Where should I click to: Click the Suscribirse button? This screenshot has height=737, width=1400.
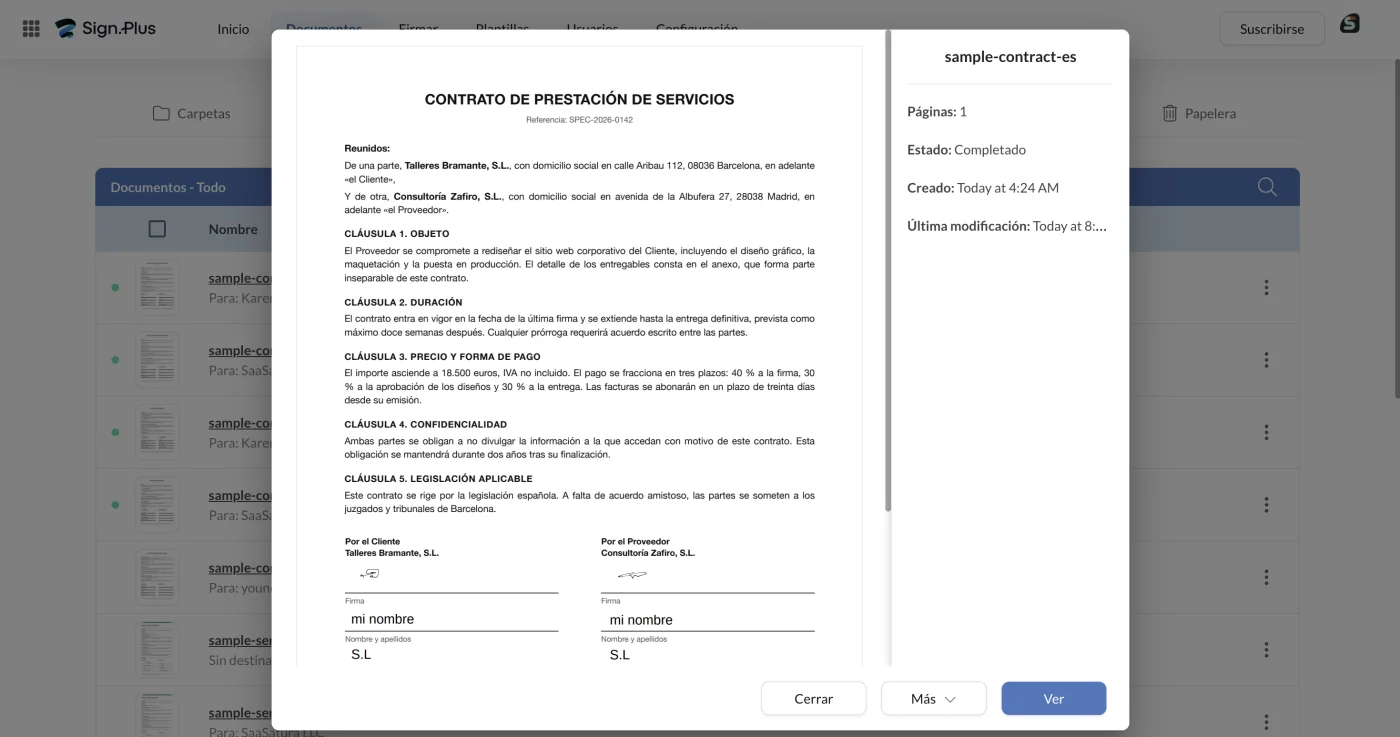(1272, 29)
